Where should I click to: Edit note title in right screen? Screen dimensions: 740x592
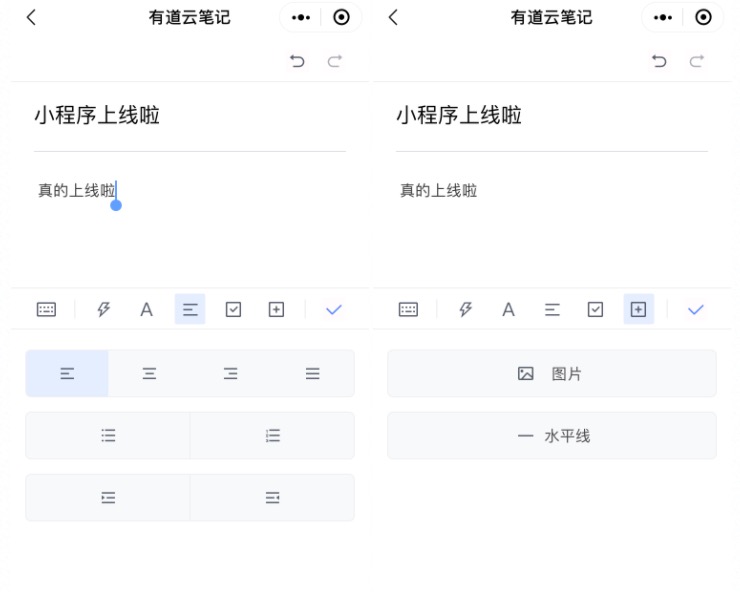pyautogui.click(x=459, y=115)
